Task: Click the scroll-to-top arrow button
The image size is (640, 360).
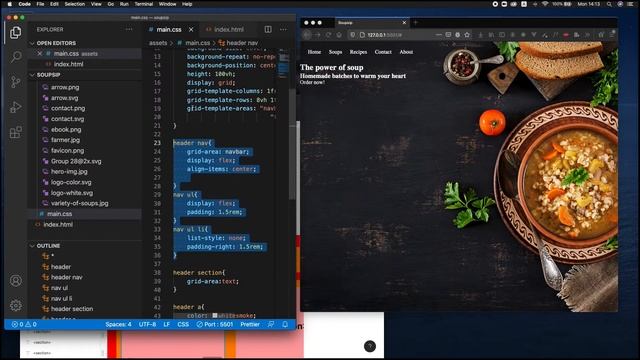Action: coord(370,346)
